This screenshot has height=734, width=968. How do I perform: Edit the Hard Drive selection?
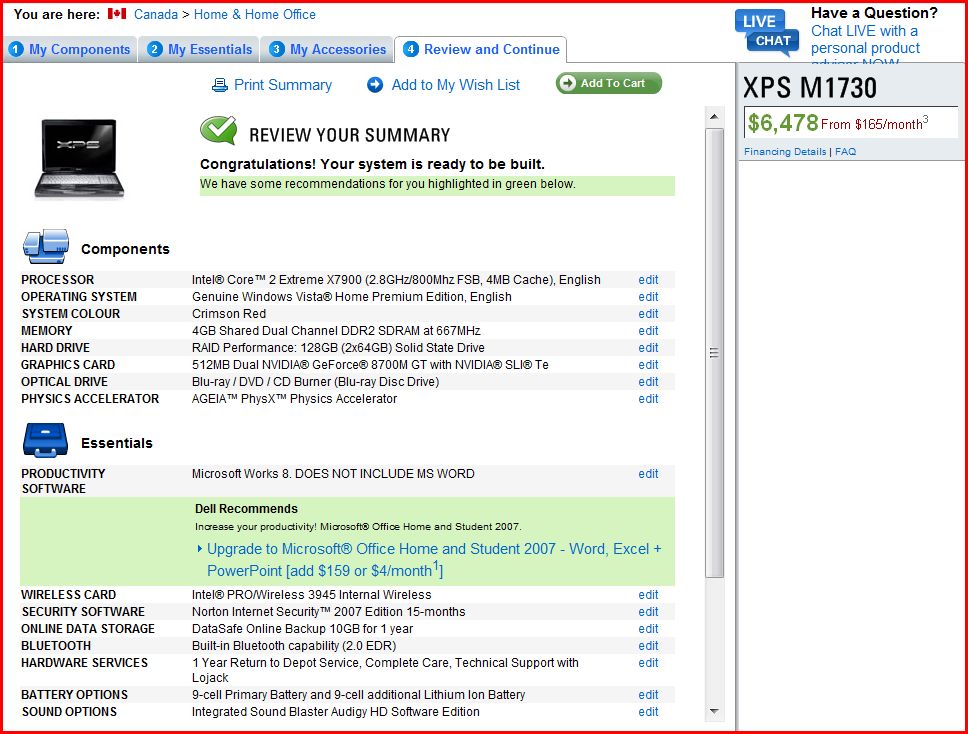648,348
